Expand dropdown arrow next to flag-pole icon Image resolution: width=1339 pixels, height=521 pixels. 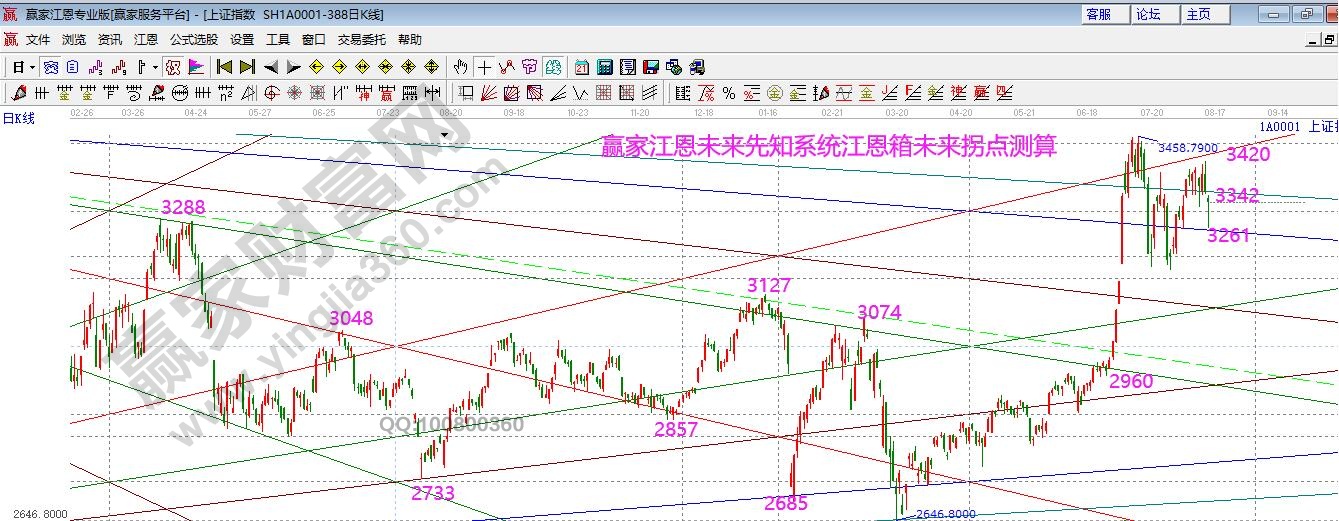coord(154,67)
